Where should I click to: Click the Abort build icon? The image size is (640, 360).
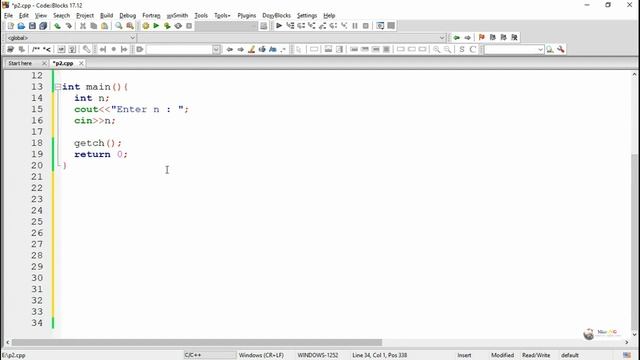[x=189, y=26]
